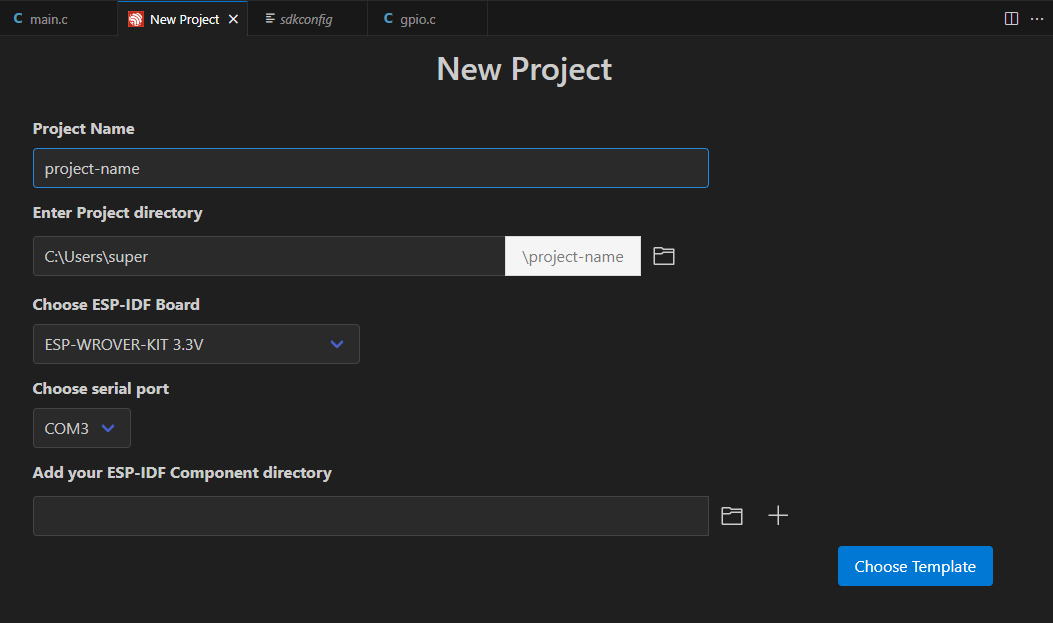The width and height of the screenshot is (1053, 623).
Task: Browse for an ESP-IDF component directory folder
Action: point(731,516)
